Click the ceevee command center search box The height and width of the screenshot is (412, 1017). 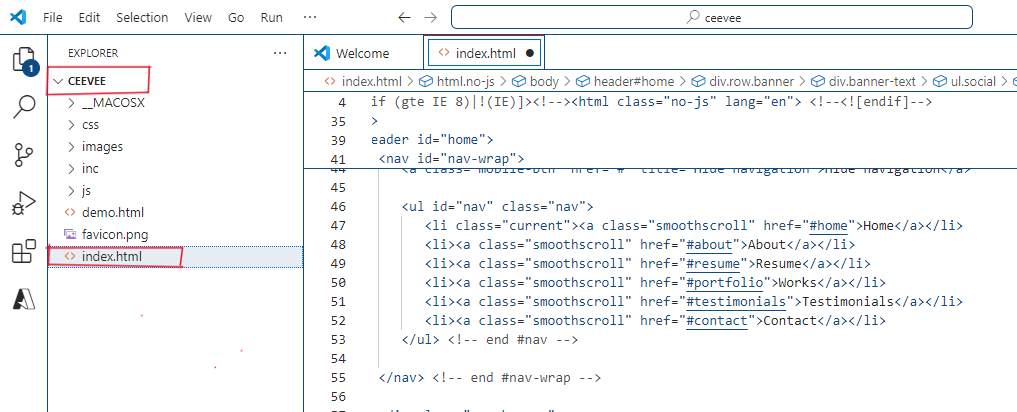[712, 18]
